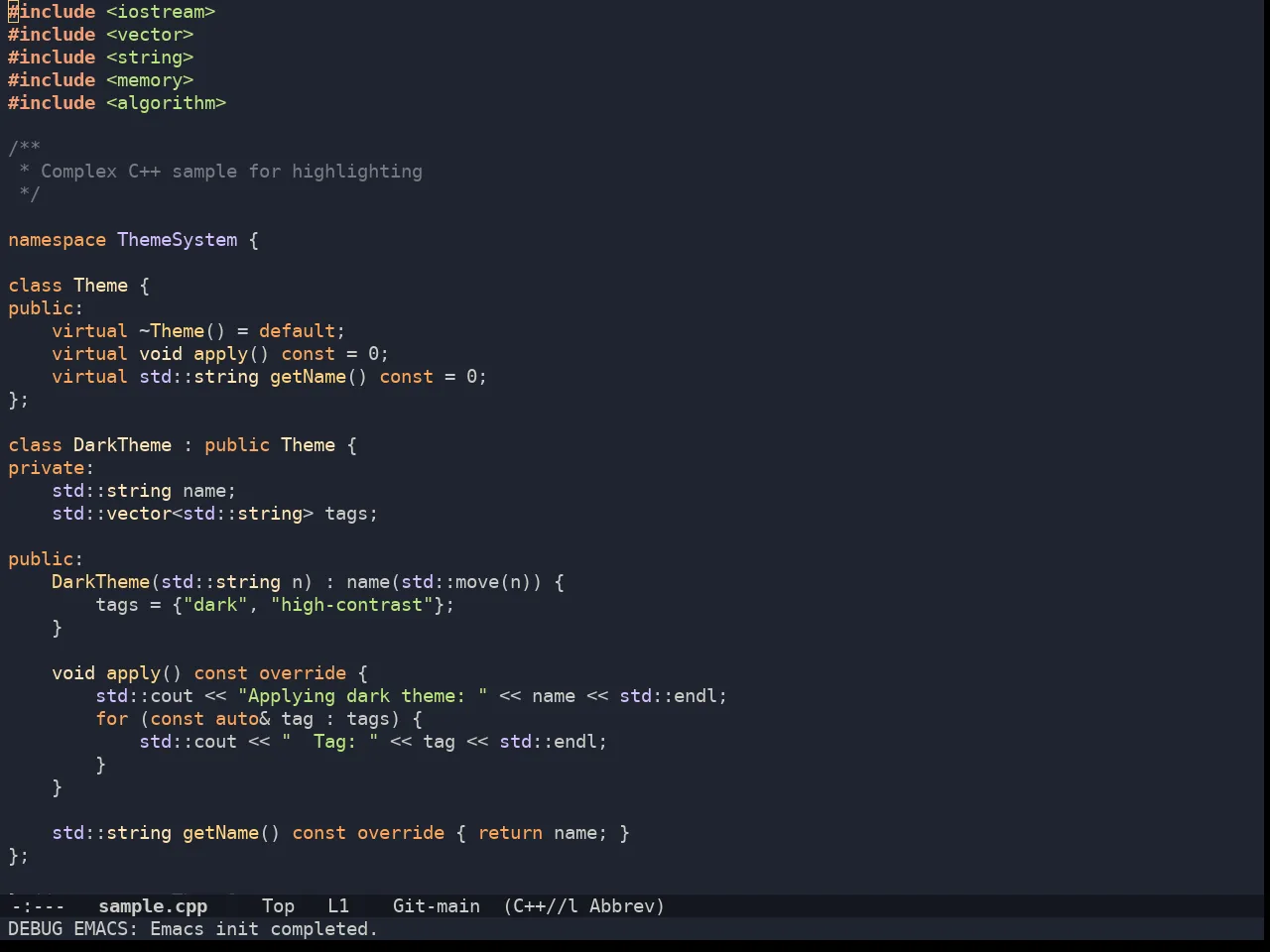Viewport: 1270px width, 952px height.
Task: Place cursor on '#include <iostream>' line
Action: pyautogui.click(x=112, y=12)
